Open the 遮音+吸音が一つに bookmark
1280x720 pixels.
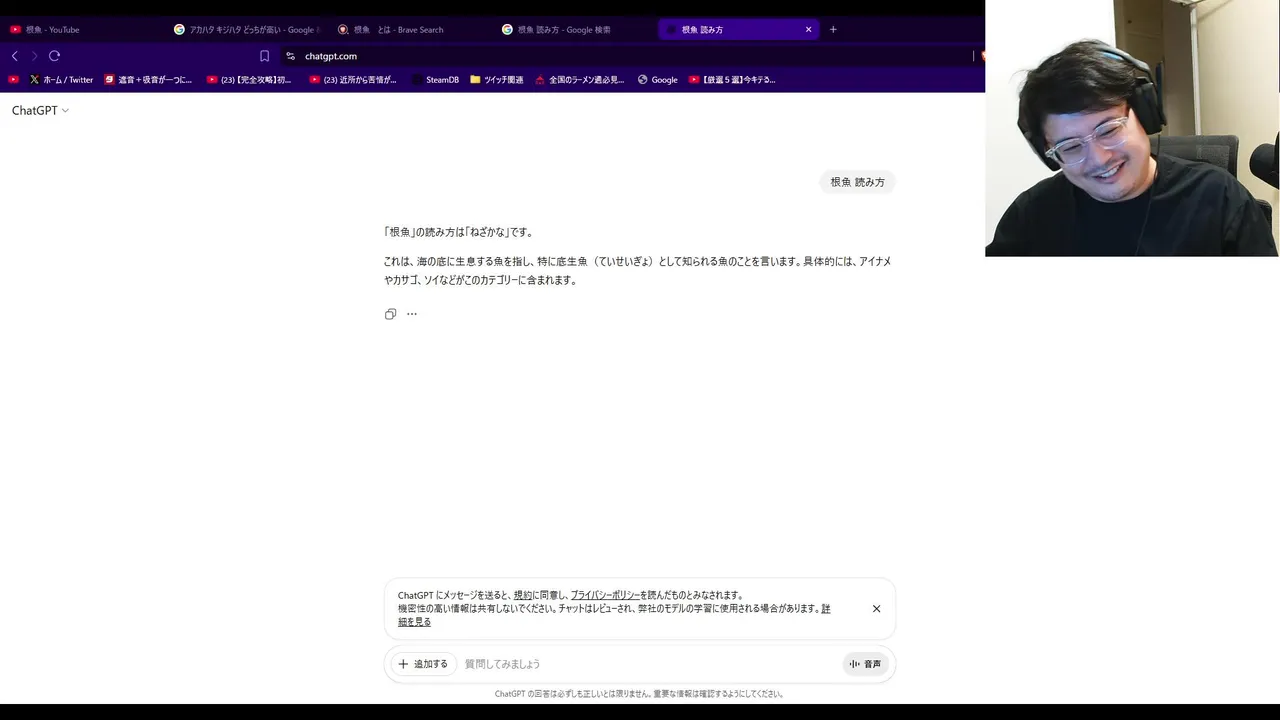[x=148, y=79]
